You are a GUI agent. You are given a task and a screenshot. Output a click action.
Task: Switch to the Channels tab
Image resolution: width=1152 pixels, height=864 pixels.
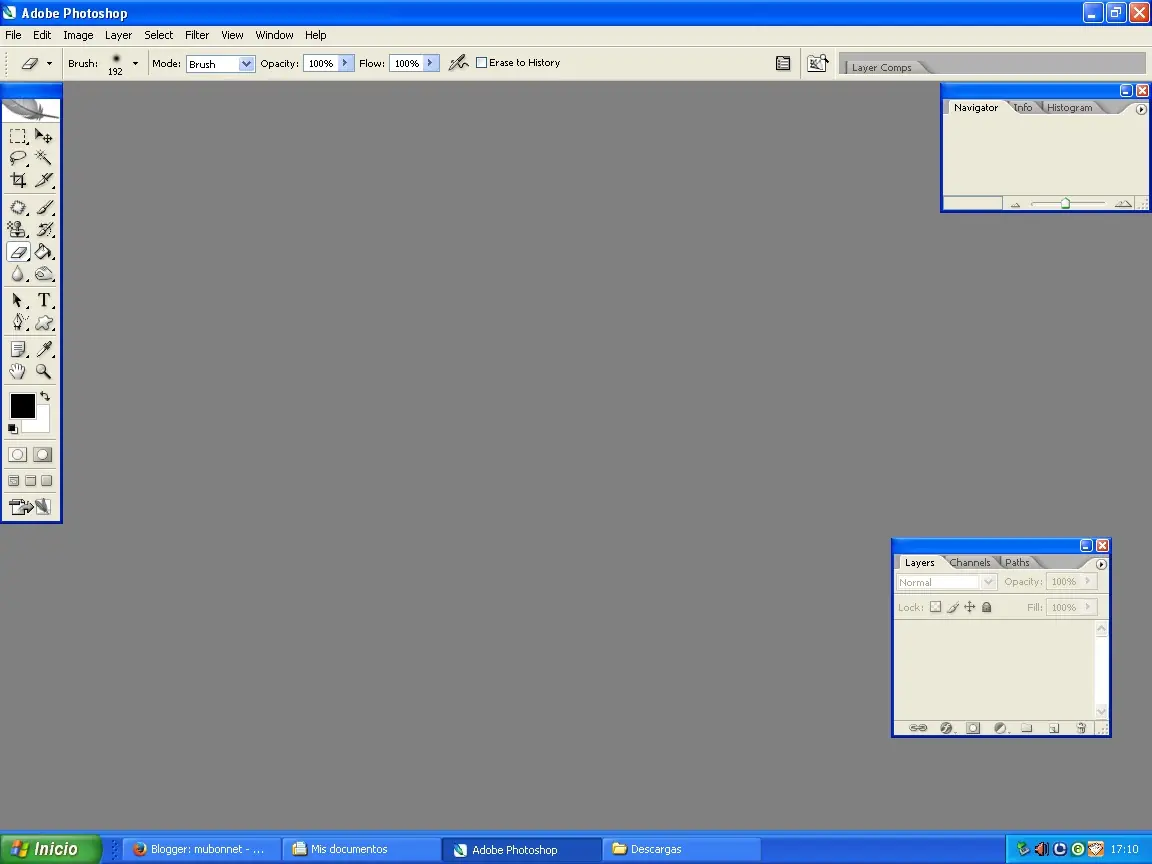969,562
